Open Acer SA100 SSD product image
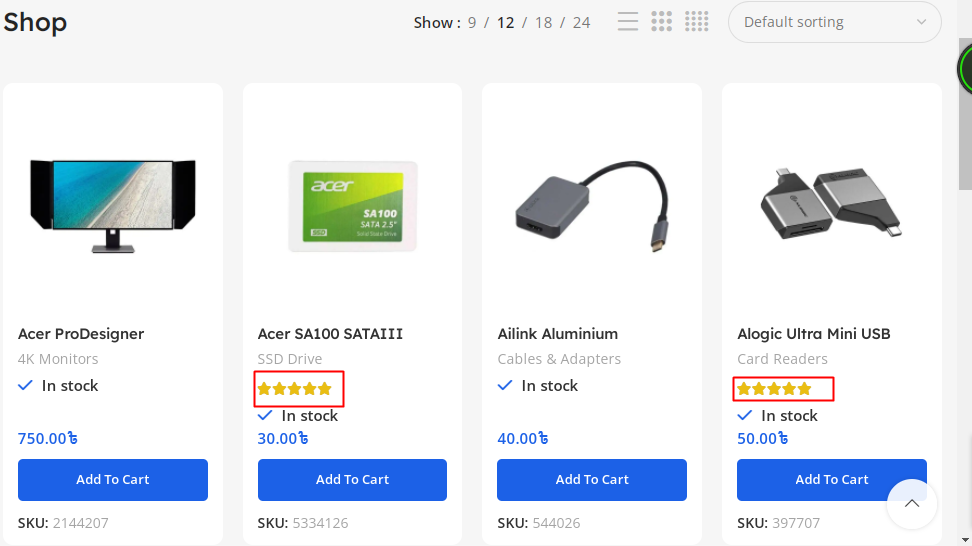The height and width of the screenshot is (546, 972). [352, 205]
